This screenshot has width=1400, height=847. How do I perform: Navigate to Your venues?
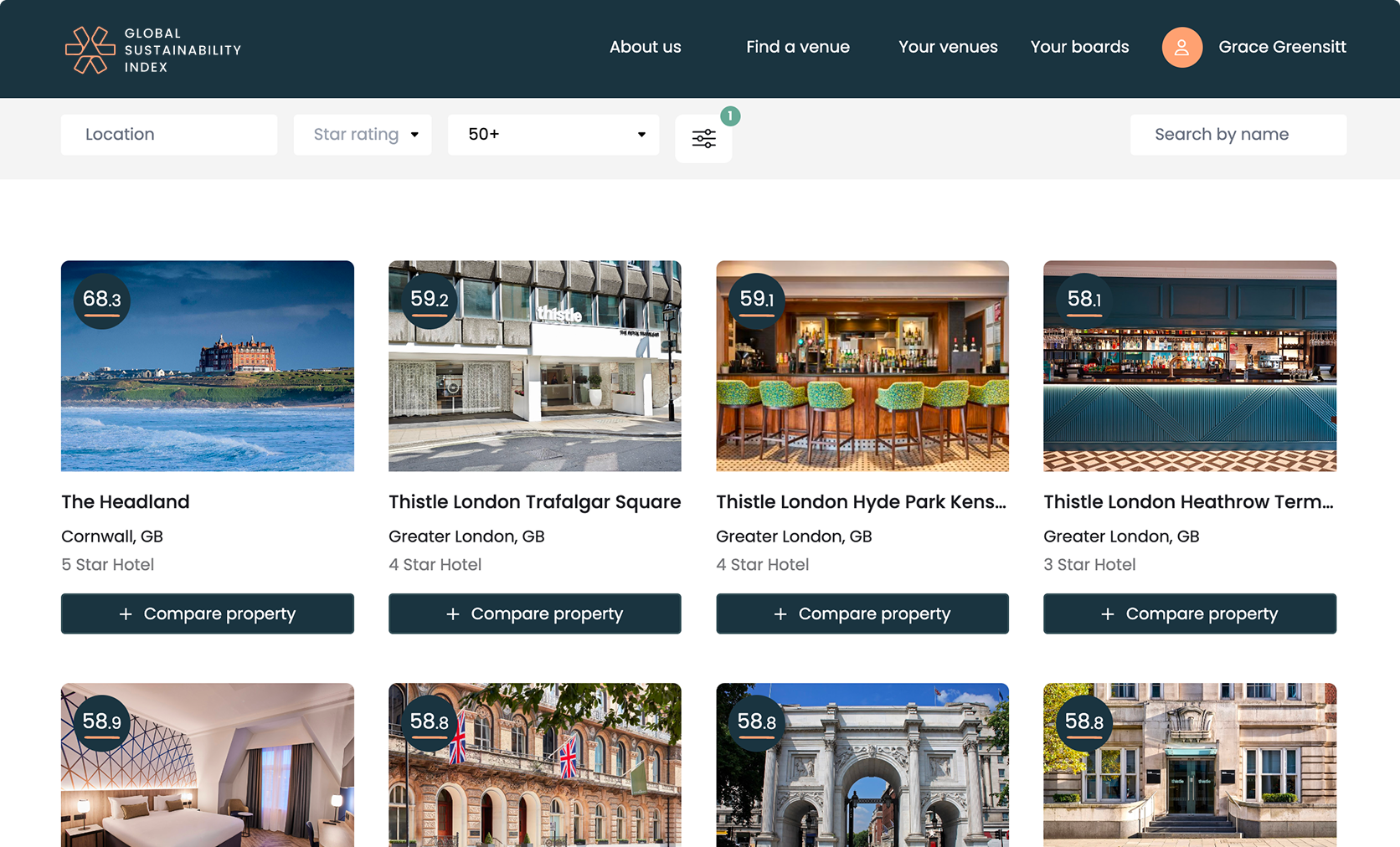pyautogui.click(x=948, y=48)
